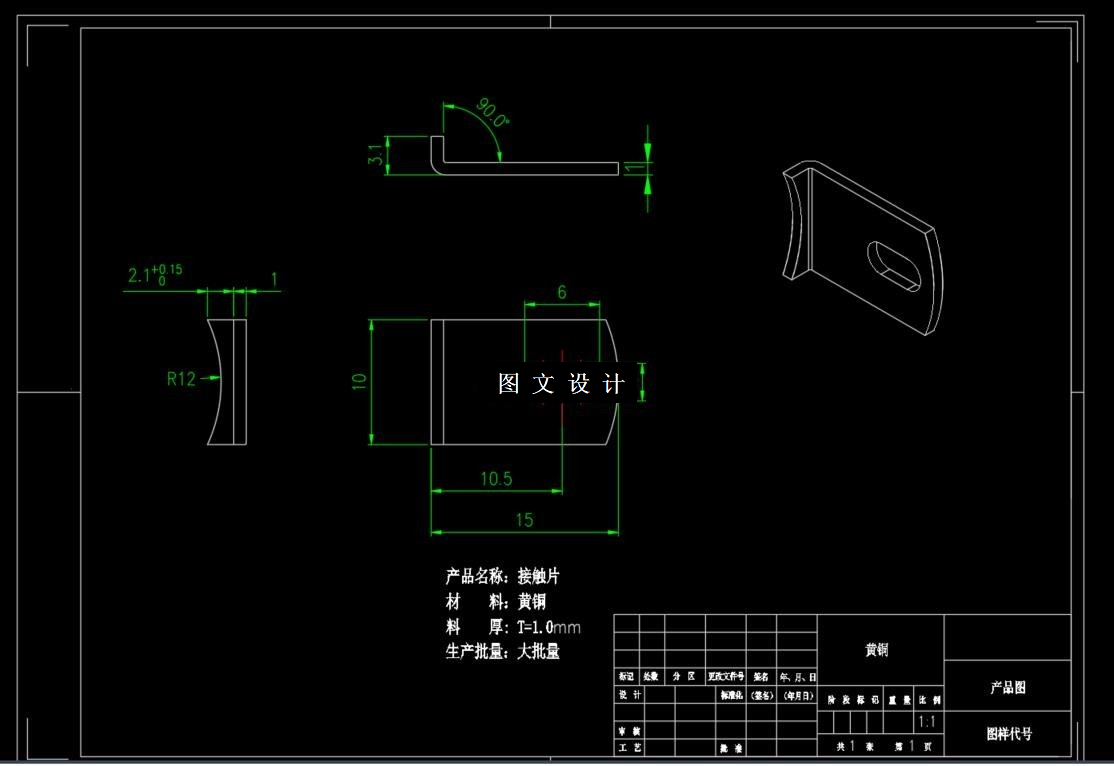Select the 6 width dimension
This screenshot has width=1114, height=766.
pyautogui.click(x=563, y=290)
